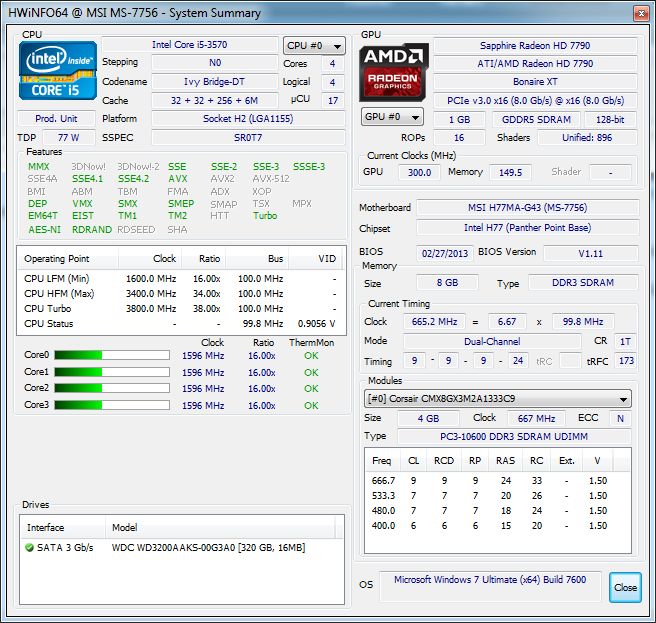Click the Core0 ThermMon OK status
Screen dimensions: 656x623
[311, 356]
